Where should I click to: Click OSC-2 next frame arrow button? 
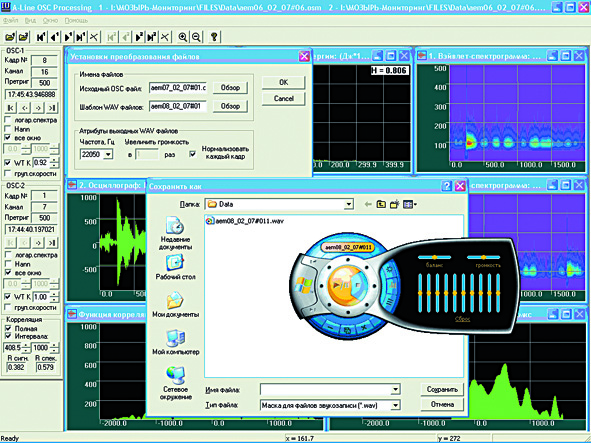(x=38, y=243)
